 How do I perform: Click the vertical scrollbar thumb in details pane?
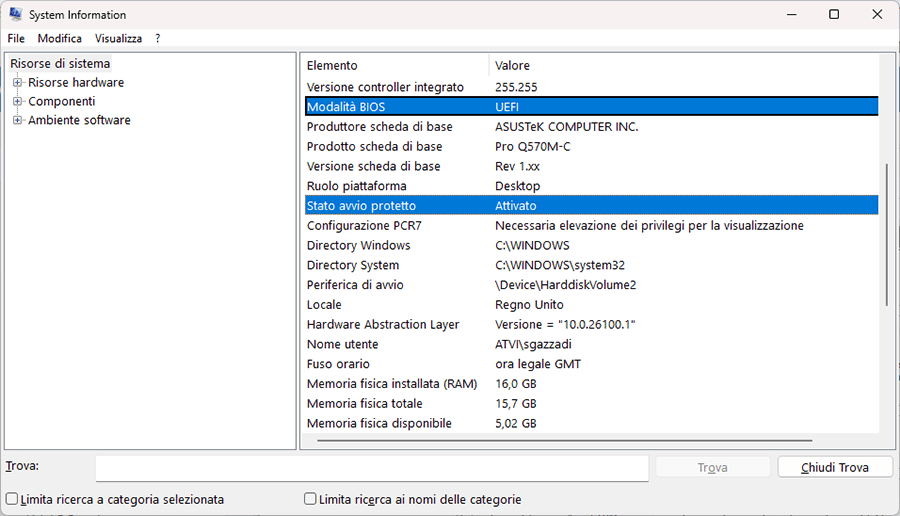(887, 234)
